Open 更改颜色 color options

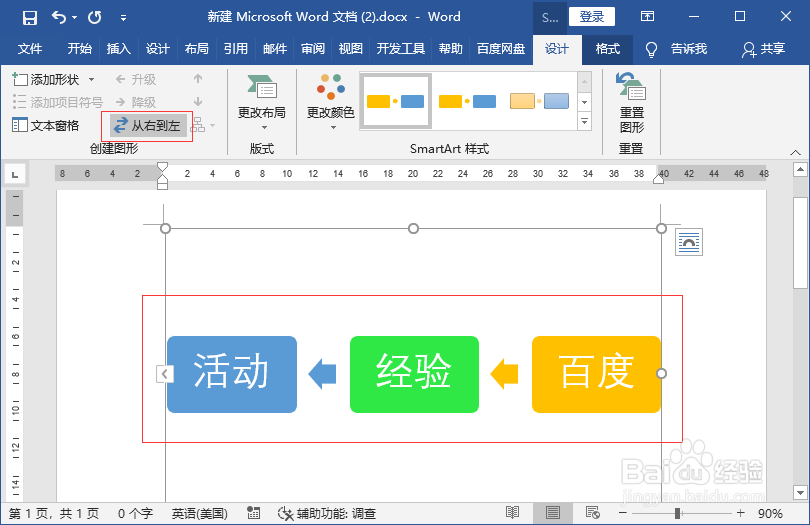[x=331, y=102]
